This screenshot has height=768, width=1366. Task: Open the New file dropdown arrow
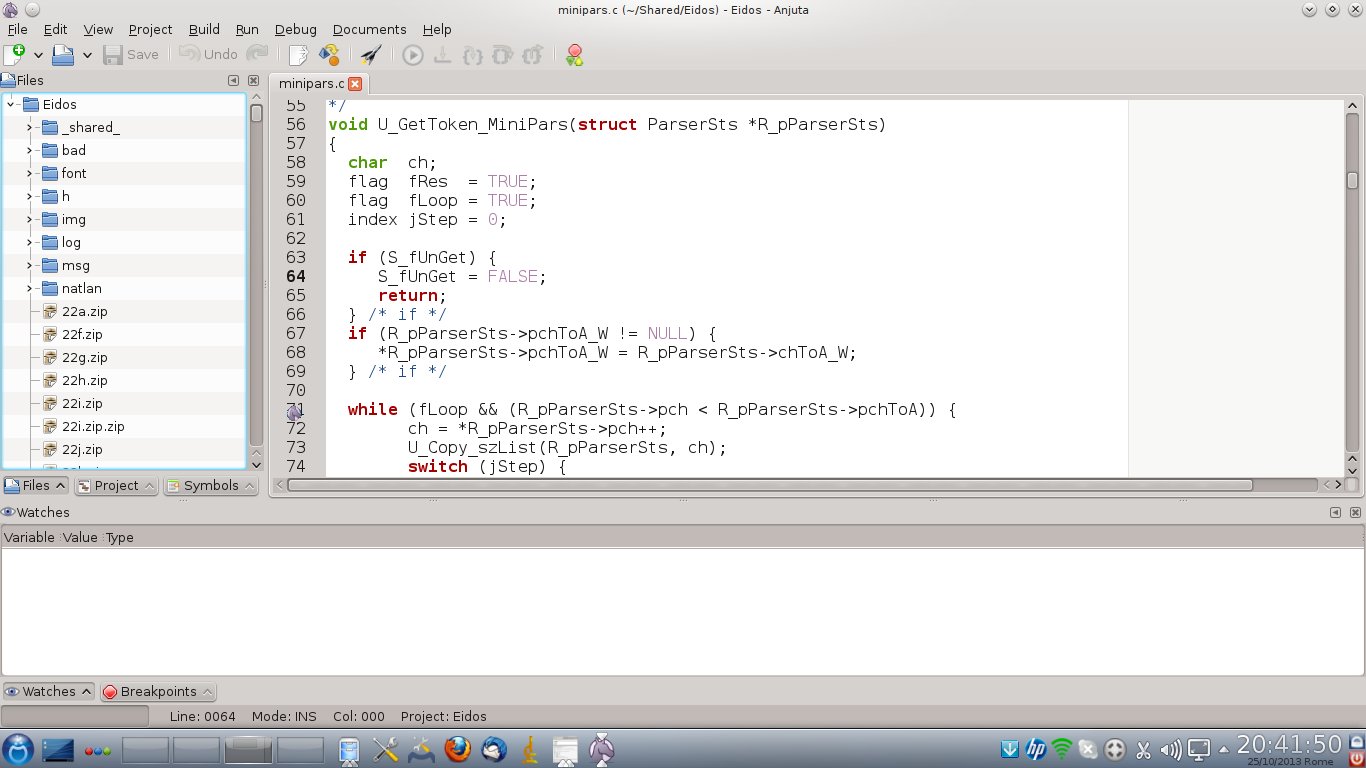click(38, 55)
